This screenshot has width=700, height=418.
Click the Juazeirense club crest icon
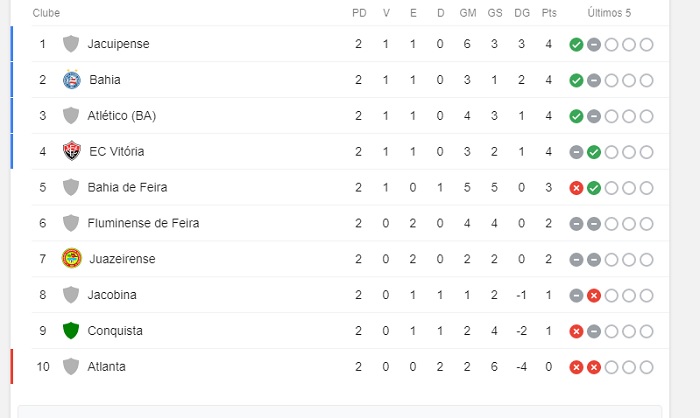[x=71, y=259]
